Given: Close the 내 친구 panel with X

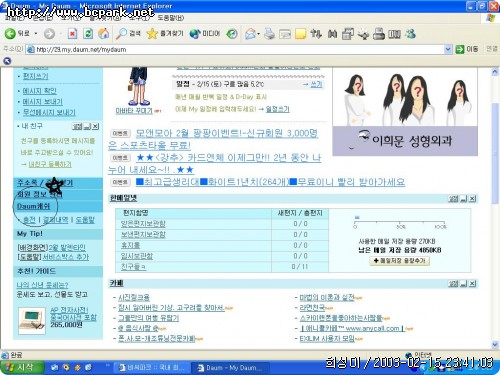Looking at the screenshot, I should pos(95,126).
